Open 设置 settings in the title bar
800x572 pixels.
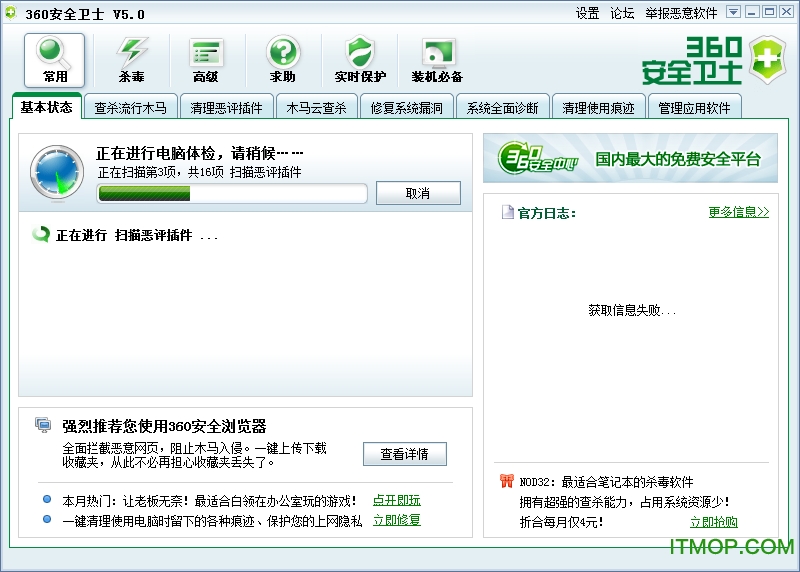point(587,13)
